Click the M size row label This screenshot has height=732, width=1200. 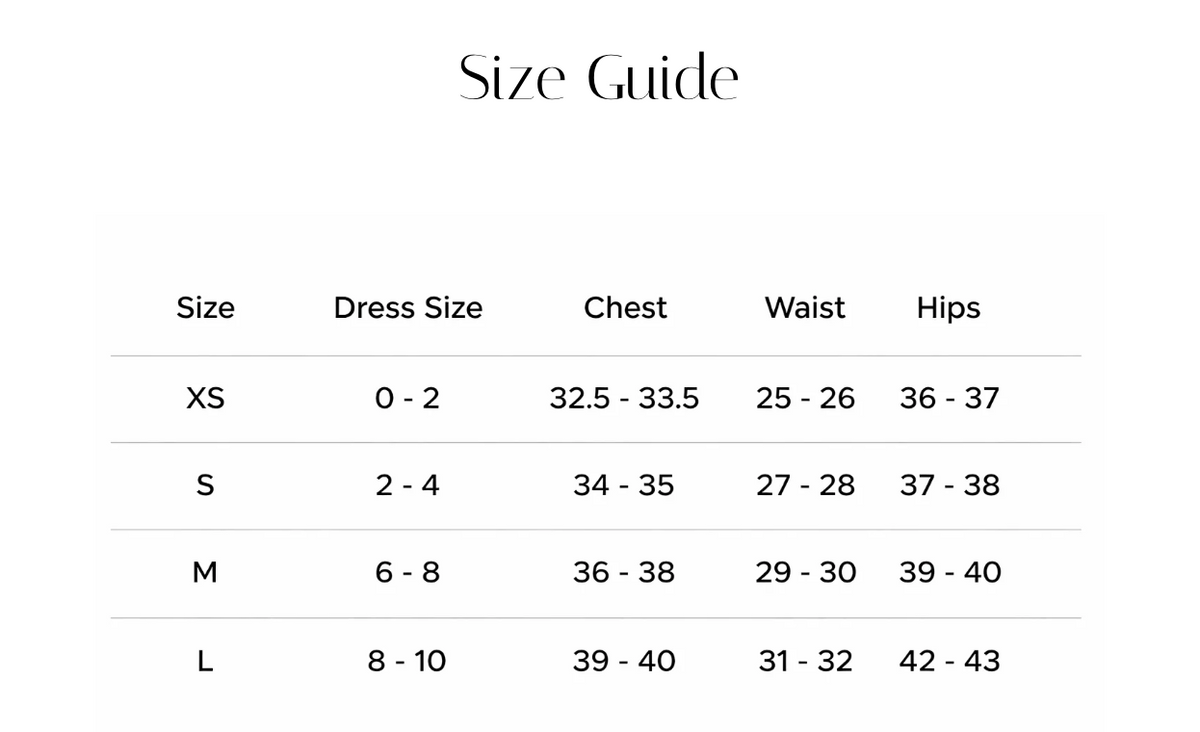pos(205,572)
